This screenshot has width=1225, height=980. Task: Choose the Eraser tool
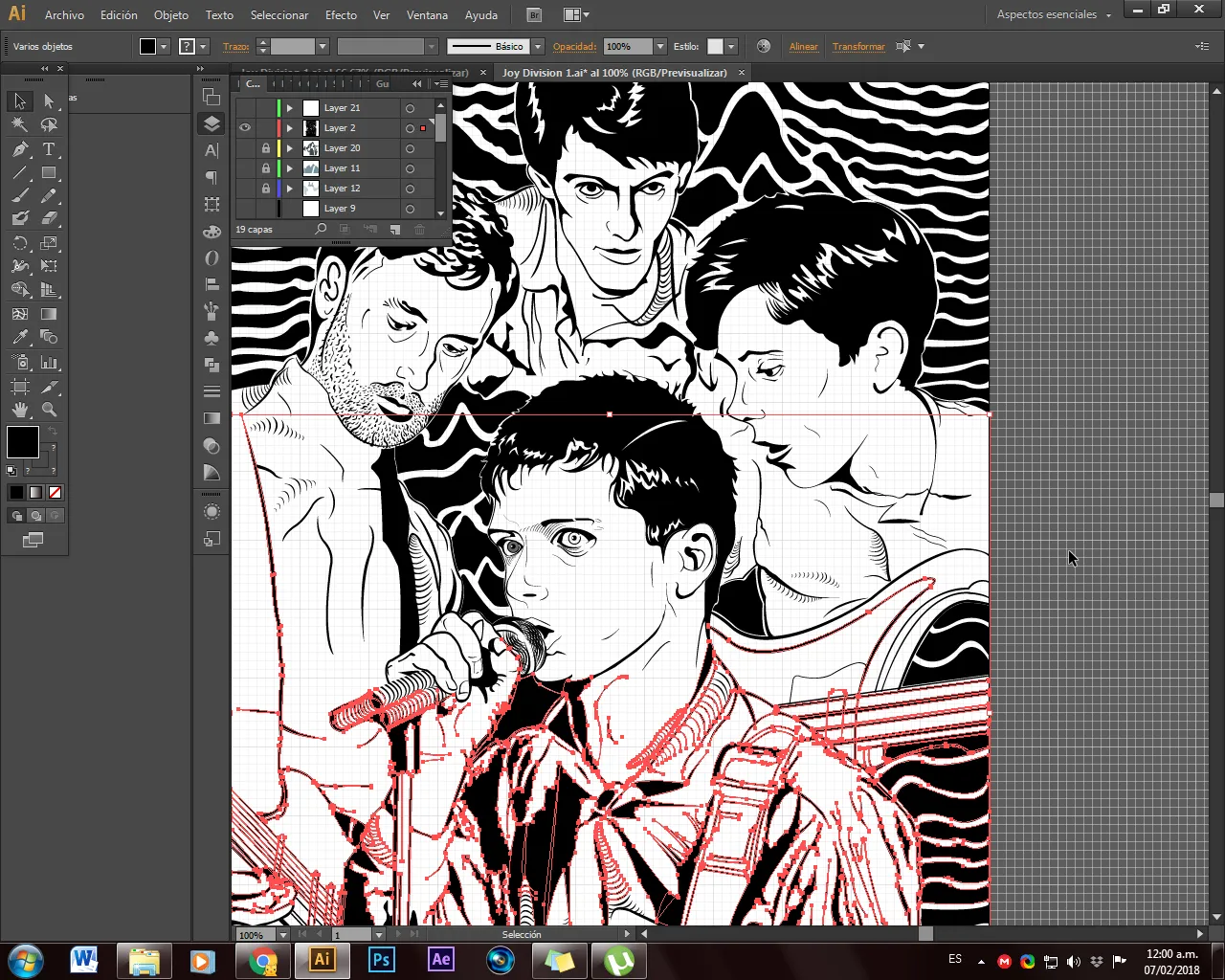(49, 218)
